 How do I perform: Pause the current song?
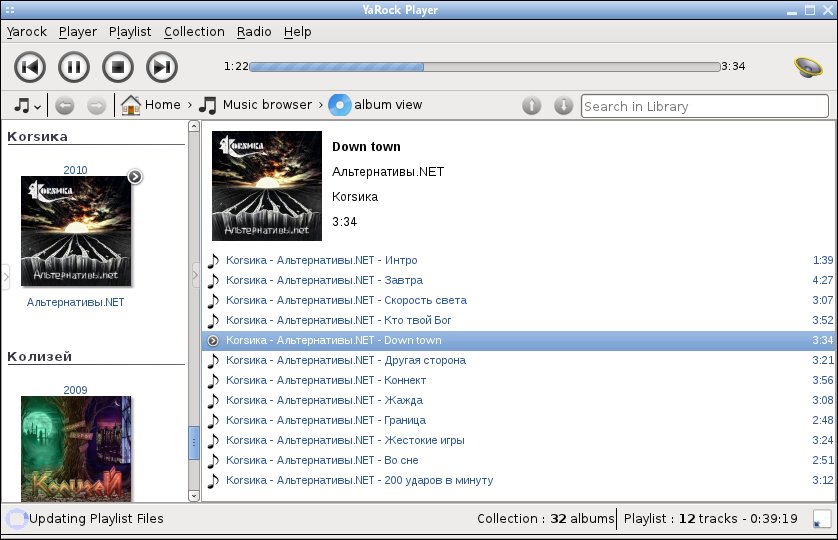click(74, 67)
